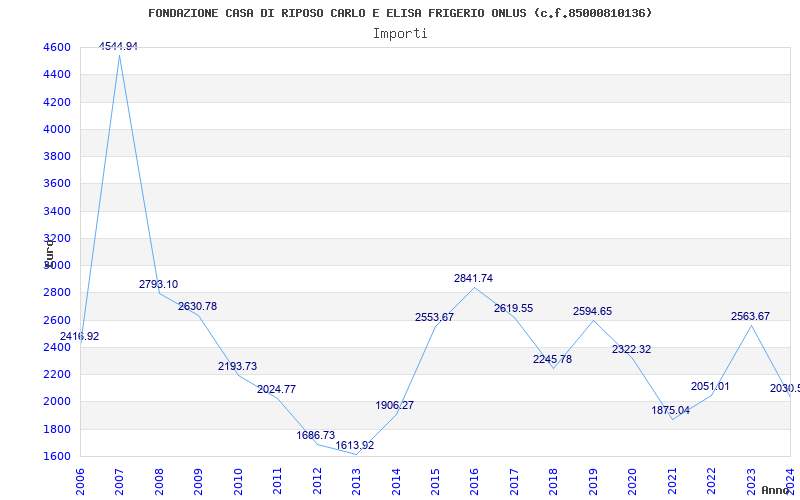Click y-axis value 2000

click(x=57, y=401)
